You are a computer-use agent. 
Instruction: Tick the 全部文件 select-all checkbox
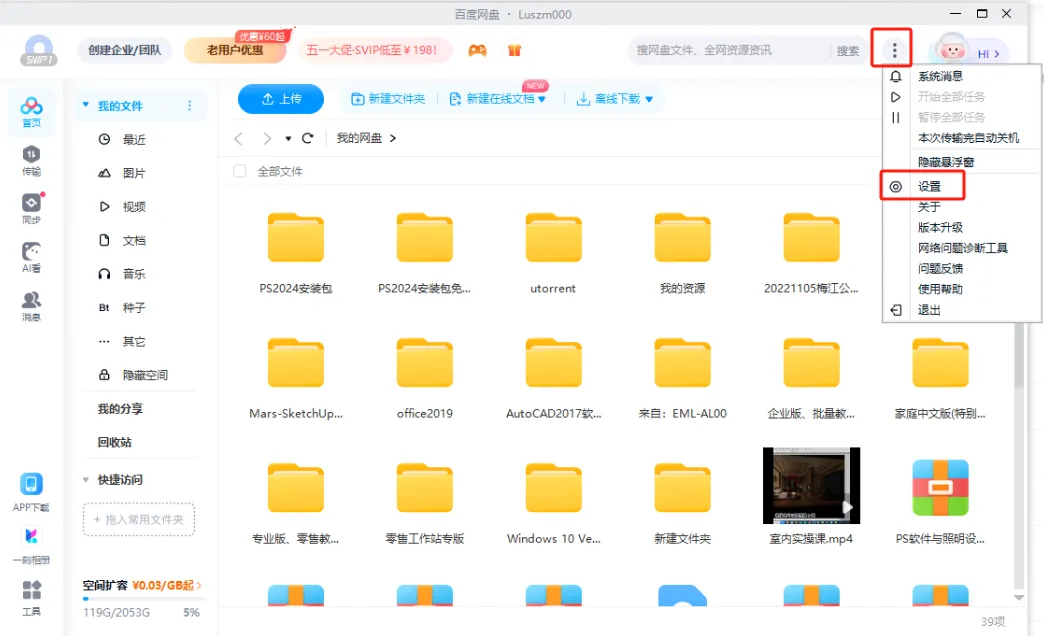pyautogui.click(x=240, y=171)
